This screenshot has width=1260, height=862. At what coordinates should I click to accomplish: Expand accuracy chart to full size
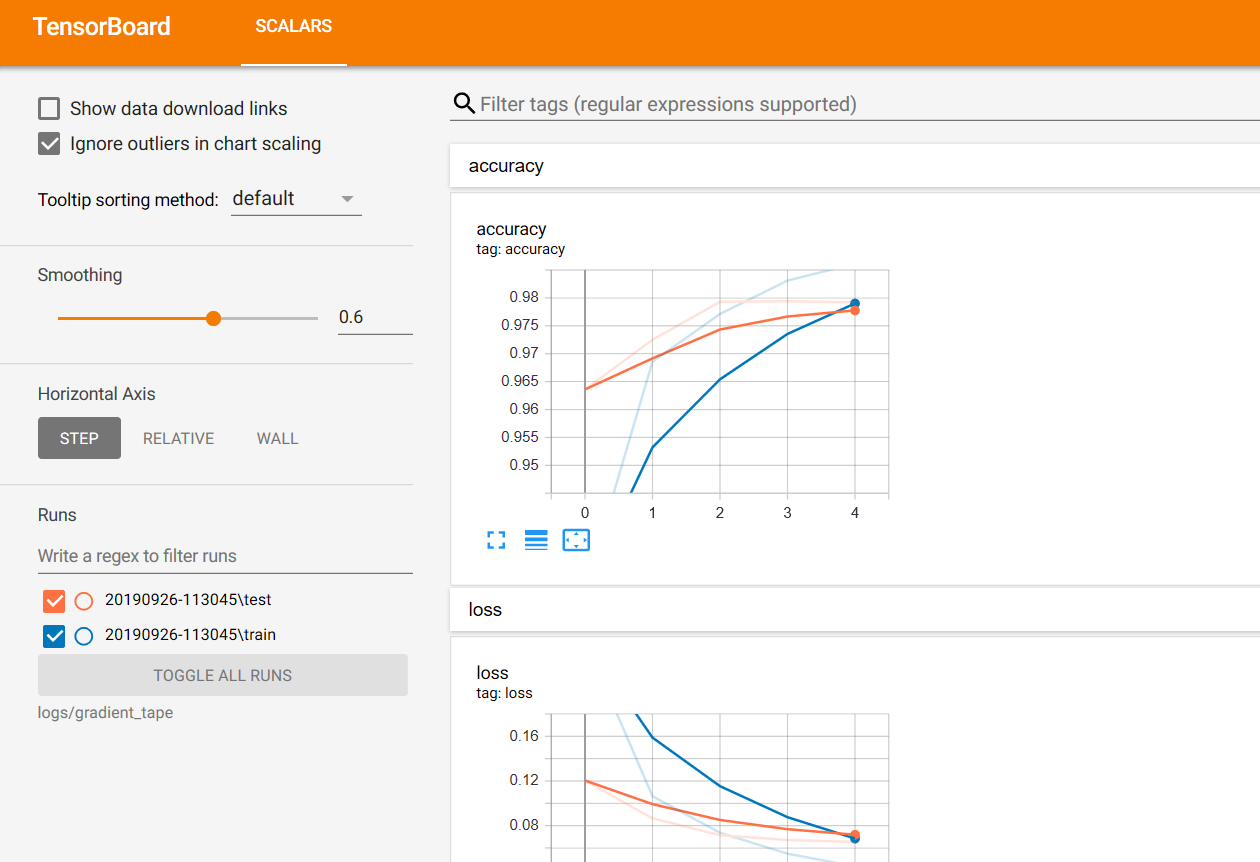(496, 541)
